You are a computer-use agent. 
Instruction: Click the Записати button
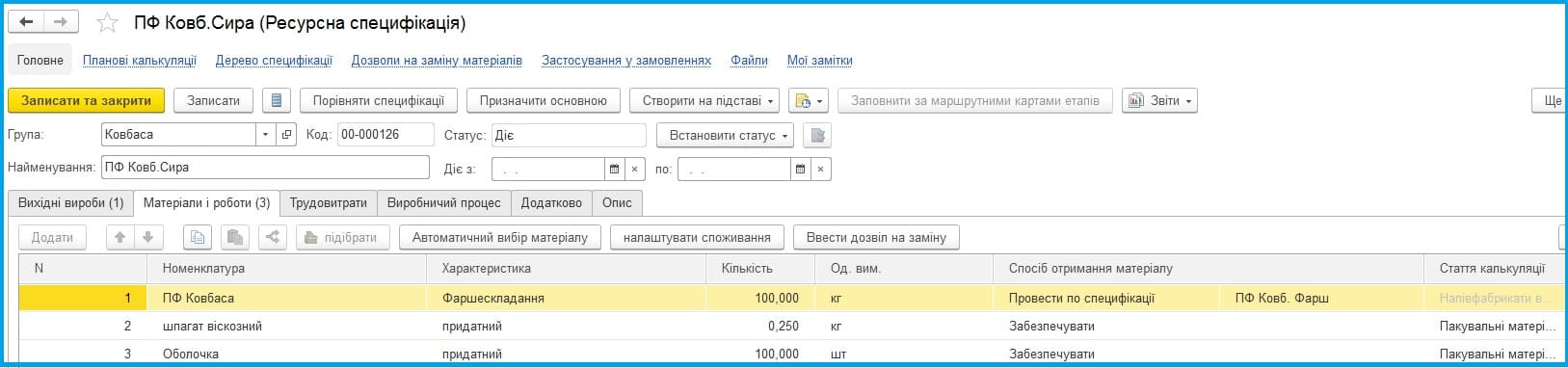coord(213,100)
